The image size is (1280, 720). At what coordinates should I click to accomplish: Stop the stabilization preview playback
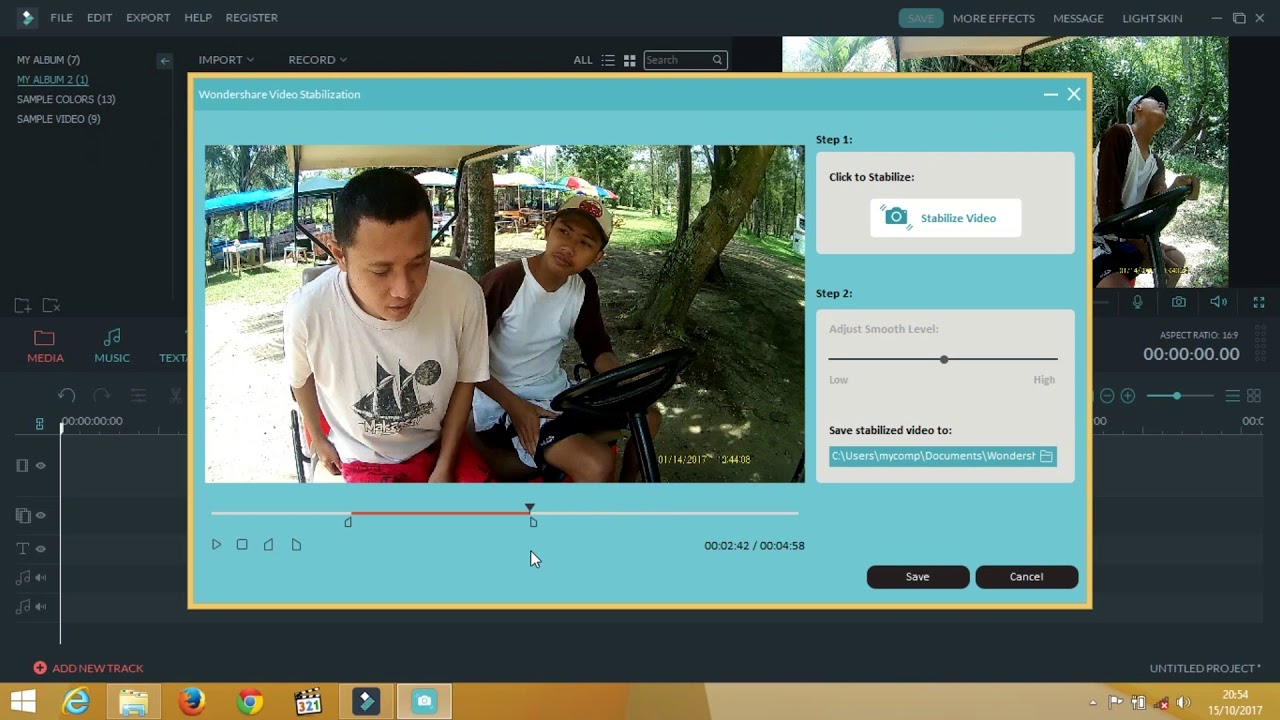242,545
